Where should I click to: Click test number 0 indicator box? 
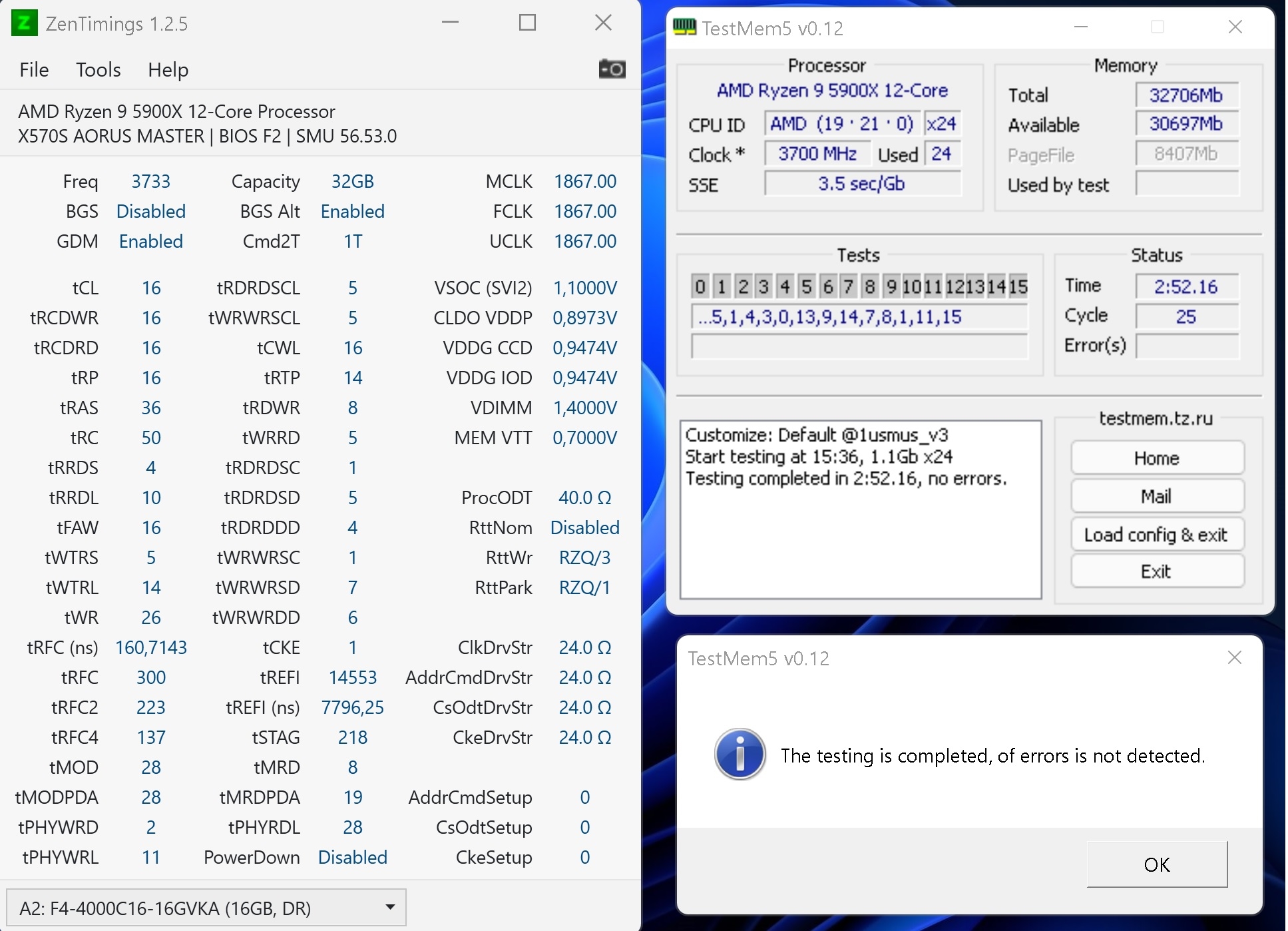click(700, 286)
